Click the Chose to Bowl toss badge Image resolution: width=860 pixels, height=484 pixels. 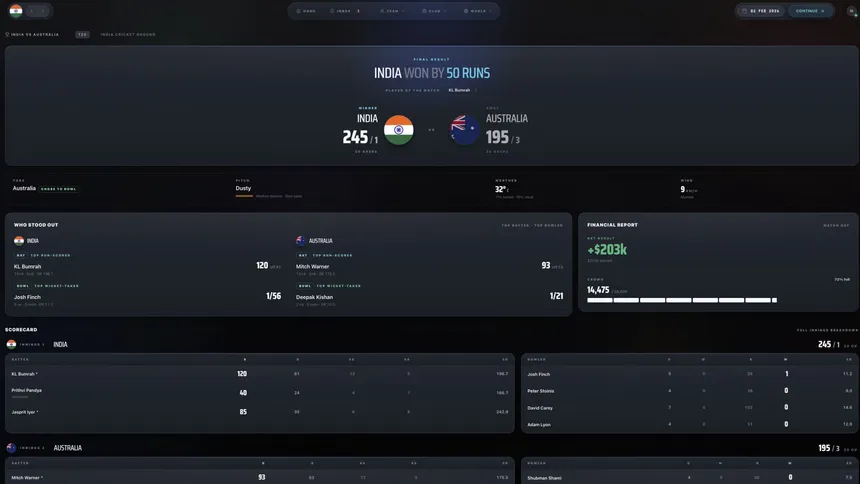[59, 189]
